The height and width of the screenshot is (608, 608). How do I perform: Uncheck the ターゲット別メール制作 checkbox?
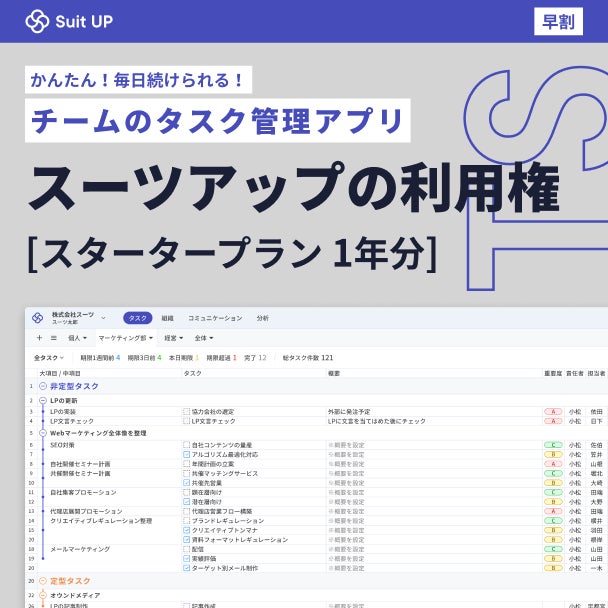187,568
